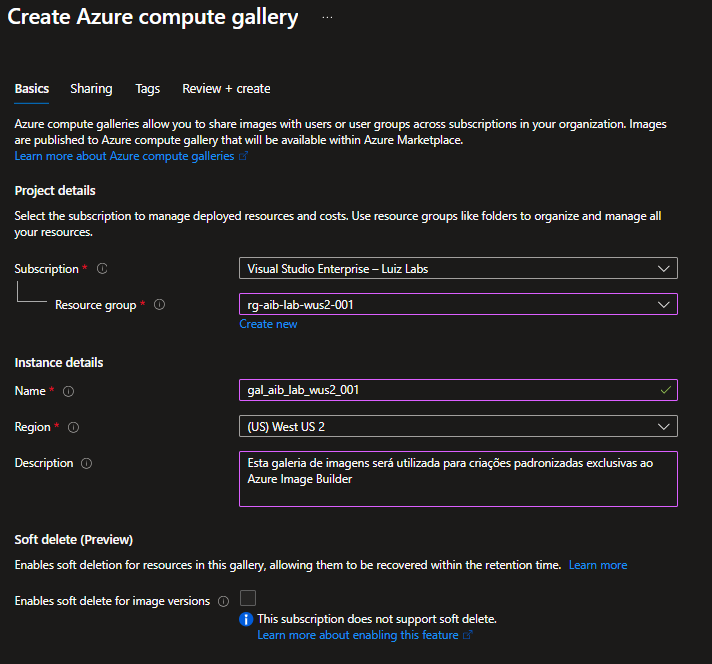Switch to the Sharing tab
Viewport: 712px width, 664px height.
(x=91, y=89)
